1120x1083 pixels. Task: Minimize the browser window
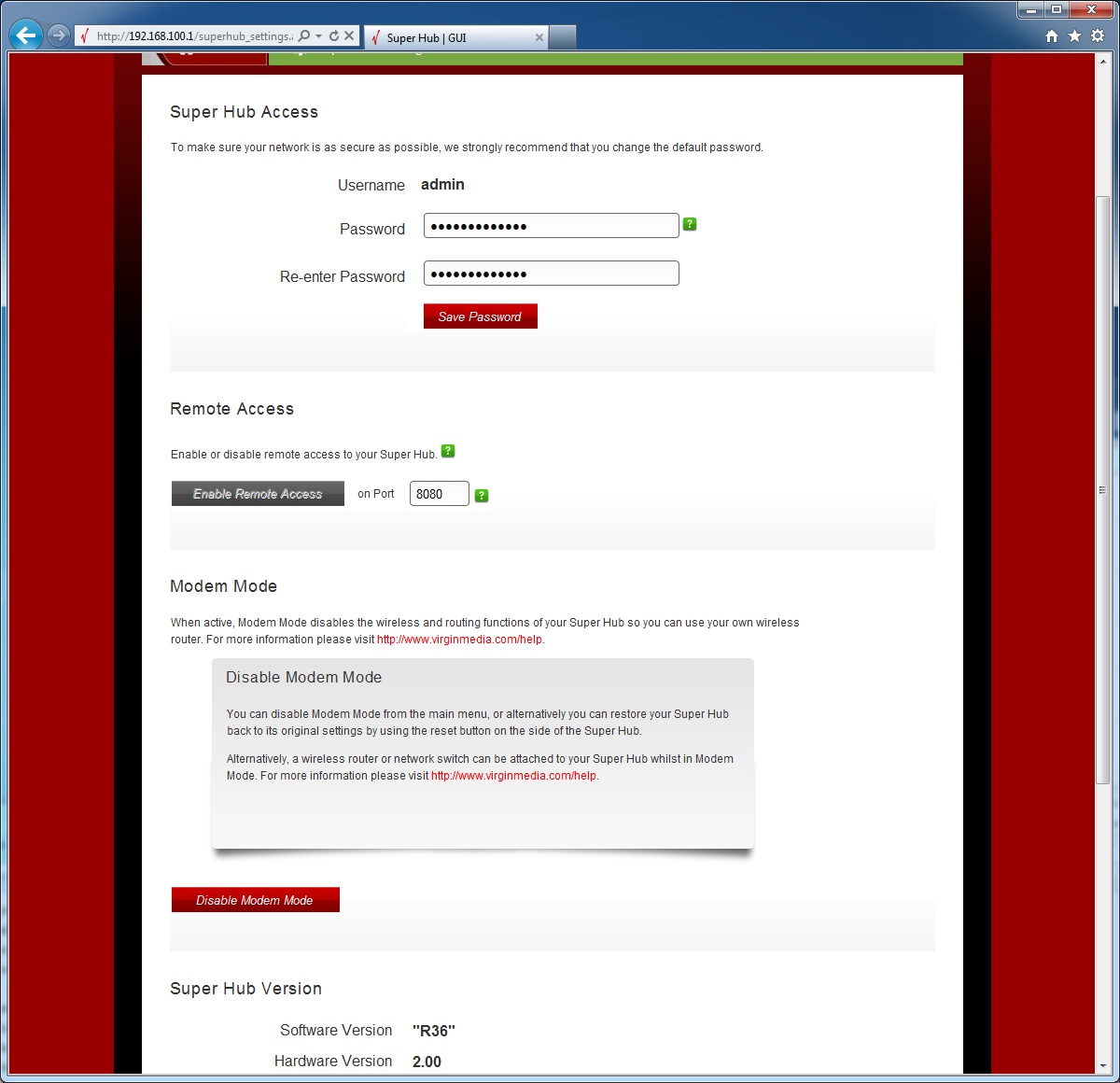tap(1031, 9)
